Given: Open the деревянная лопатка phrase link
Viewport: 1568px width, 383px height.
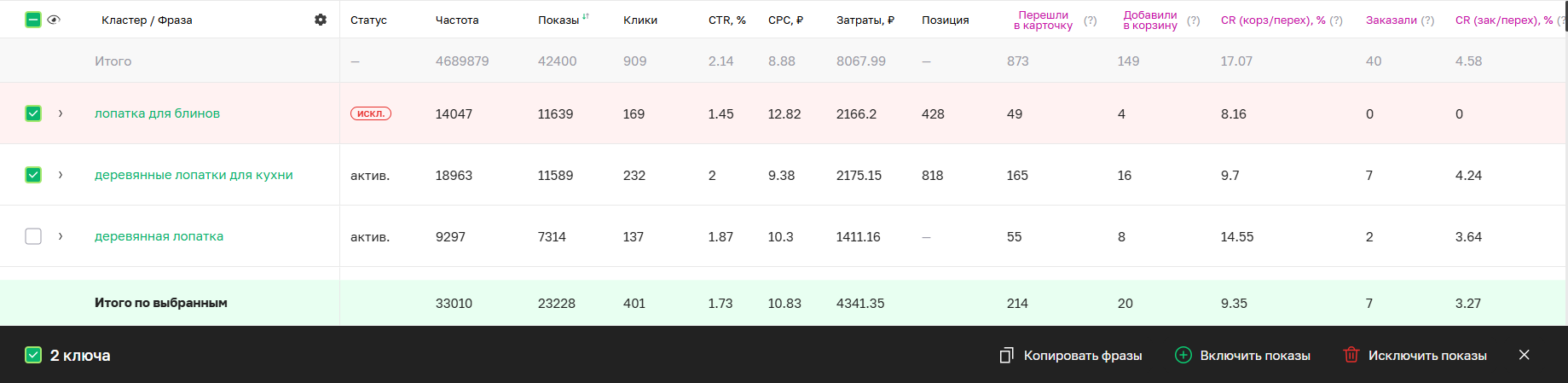Looking at the screenshot, I should point(159,236).
